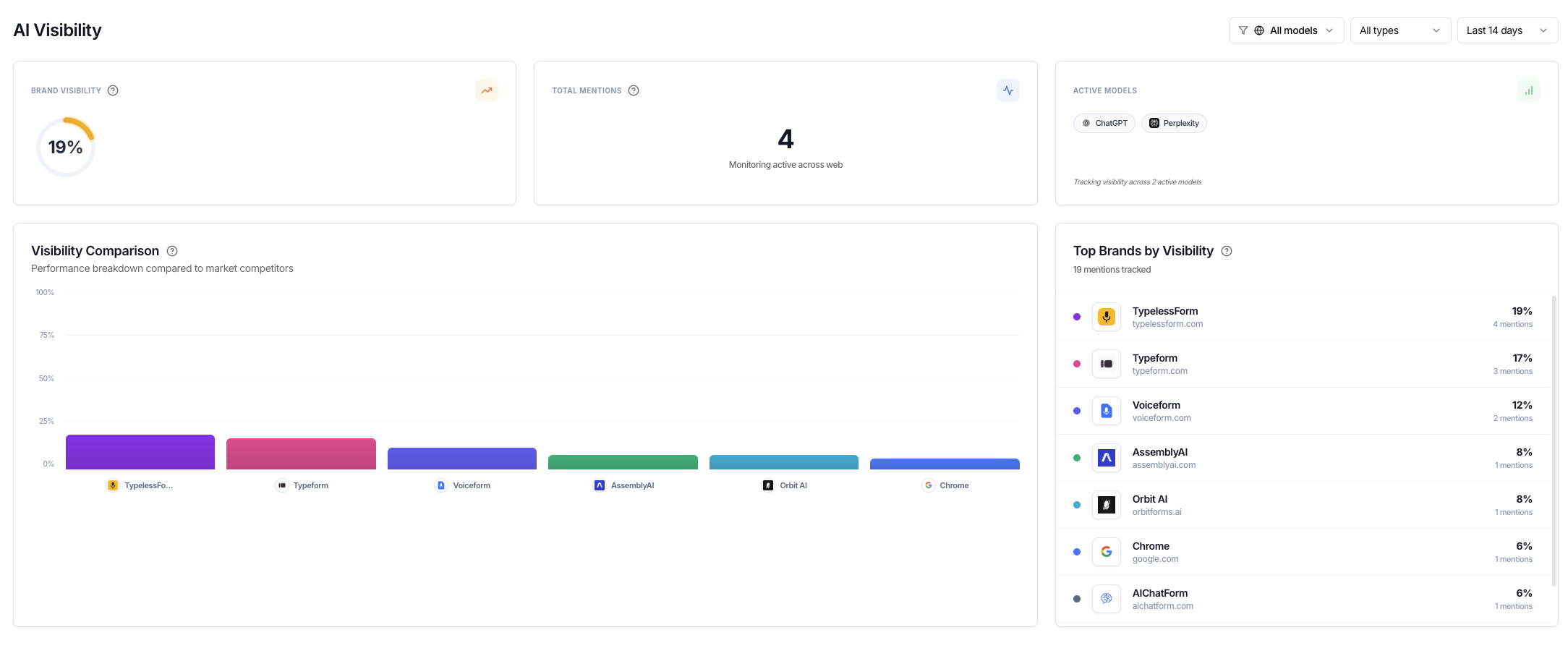1568x656 pixels.
Task: Click 'Monitoring active across web' text
Action: (785, 165)
